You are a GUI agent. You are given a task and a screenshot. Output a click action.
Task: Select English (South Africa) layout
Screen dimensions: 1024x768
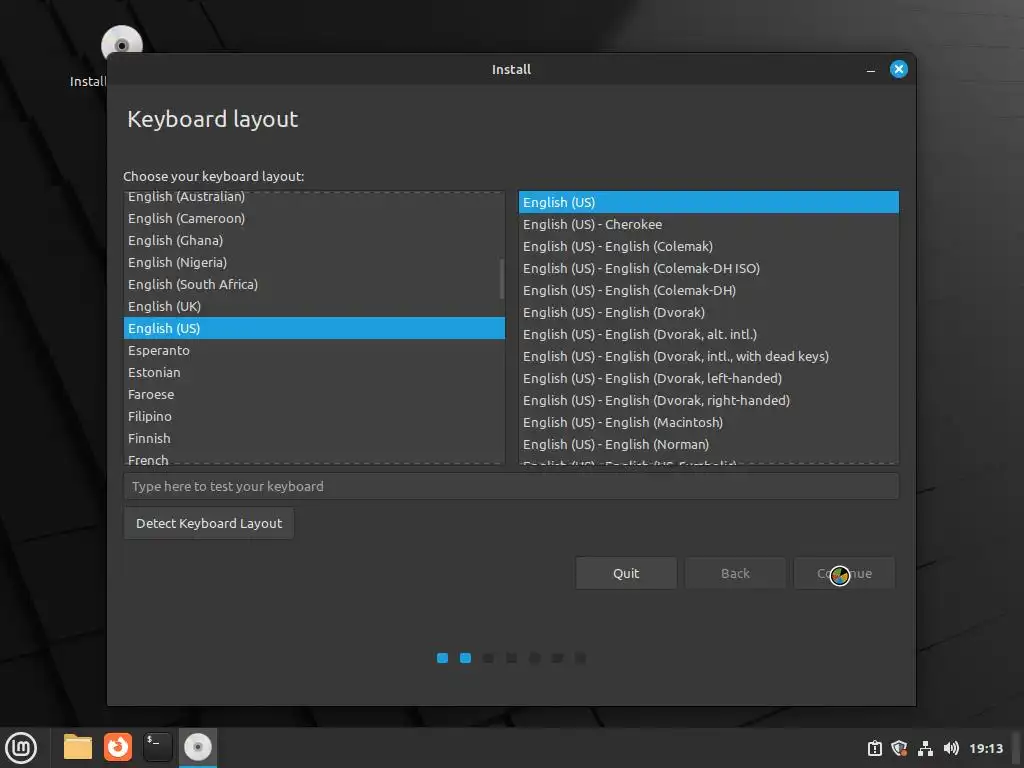click(x=314, y=284)
